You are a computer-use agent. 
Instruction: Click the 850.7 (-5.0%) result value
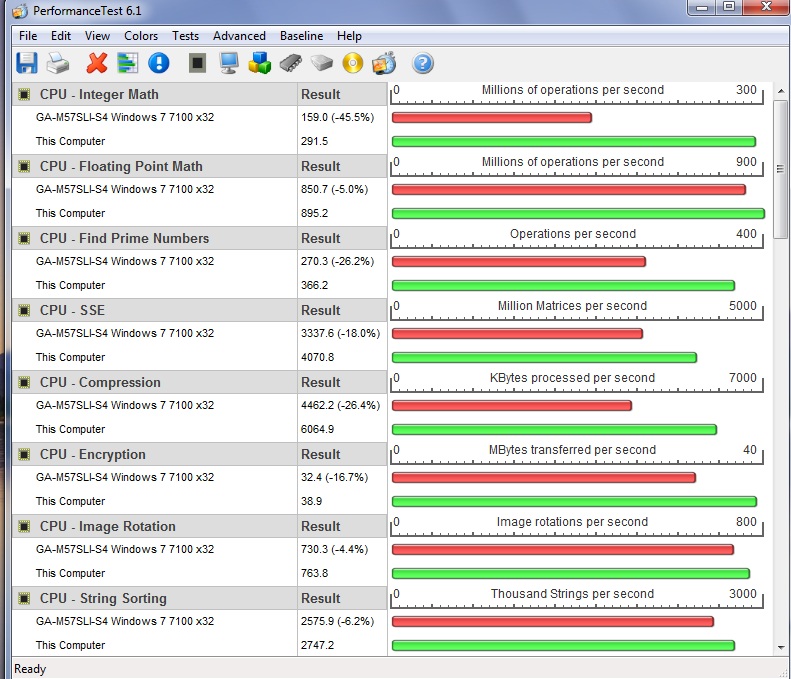tap(334, 190)
